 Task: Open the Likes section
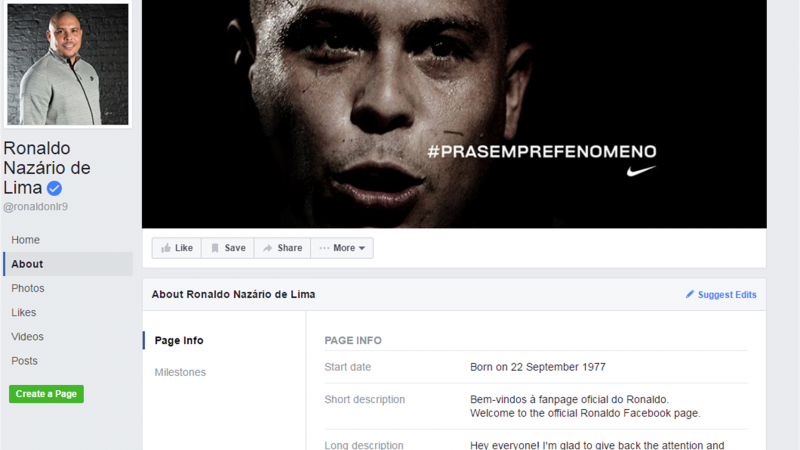(24, 313)
